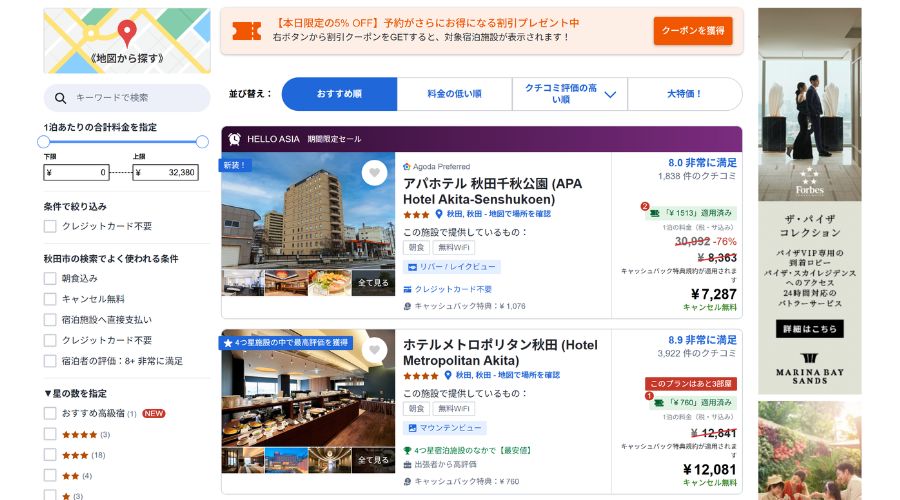900x500 pixels.
Task: Click 3,922 件のクチコミ review count
Action: click(x=697, y=354)
